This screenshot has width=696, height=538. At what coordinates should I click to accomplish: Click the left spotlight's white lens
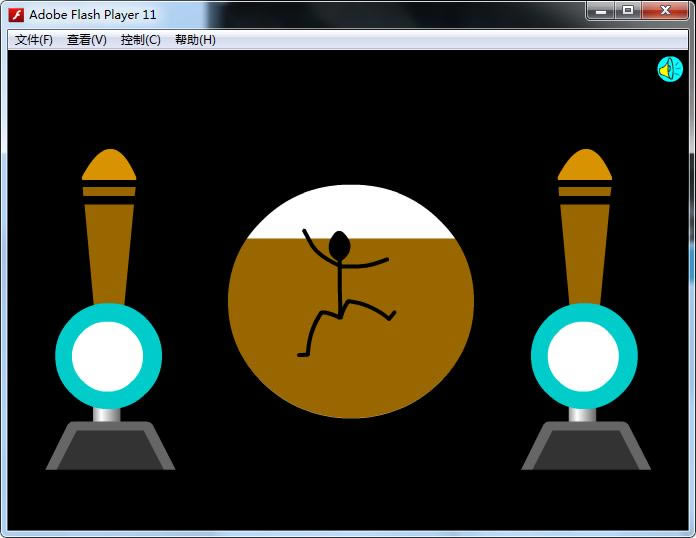pyautogui.click(x=108, y=357)
